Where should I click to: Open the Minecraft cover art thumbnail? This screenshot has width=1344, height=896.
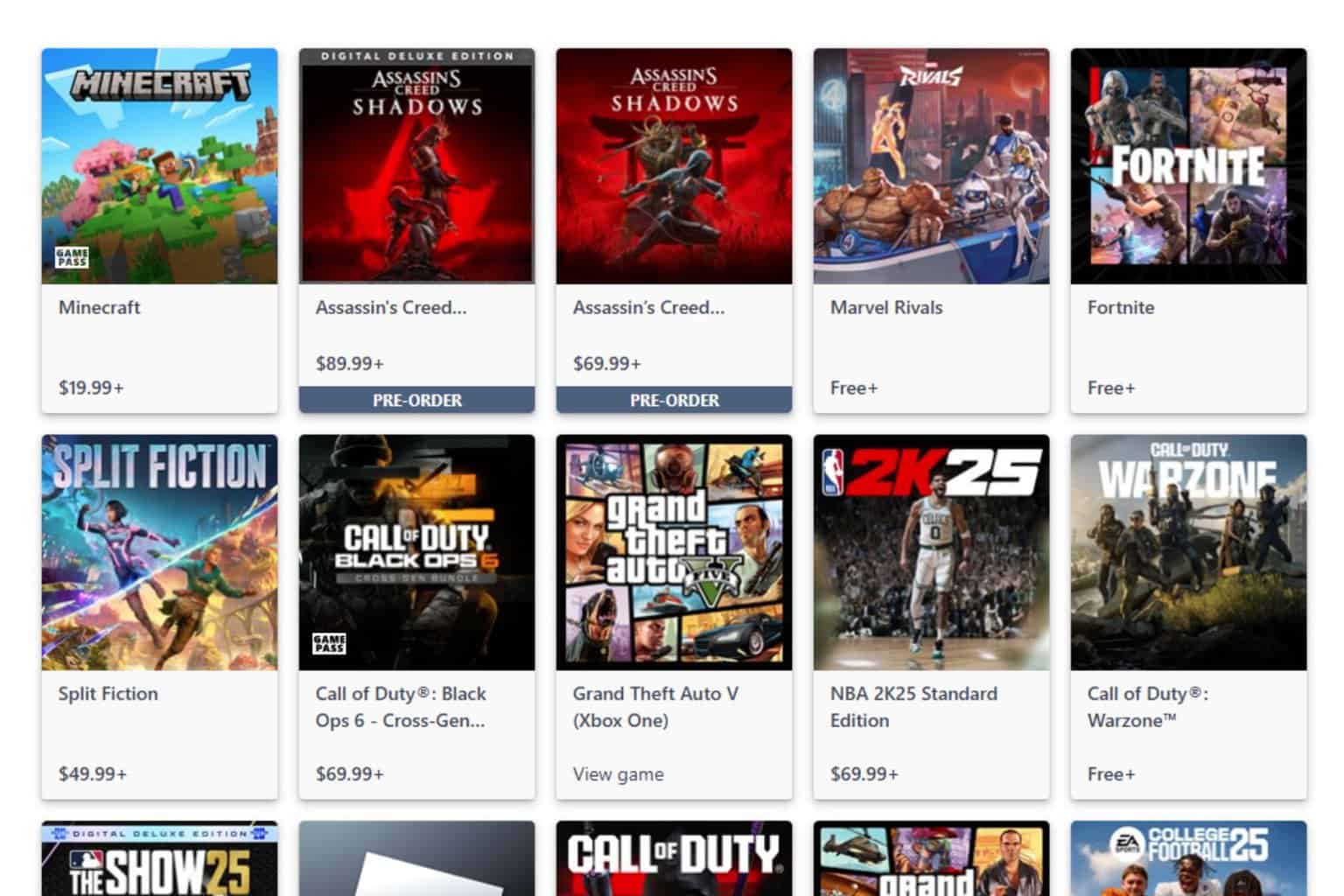pyautogui.click(x=159, y=166)
